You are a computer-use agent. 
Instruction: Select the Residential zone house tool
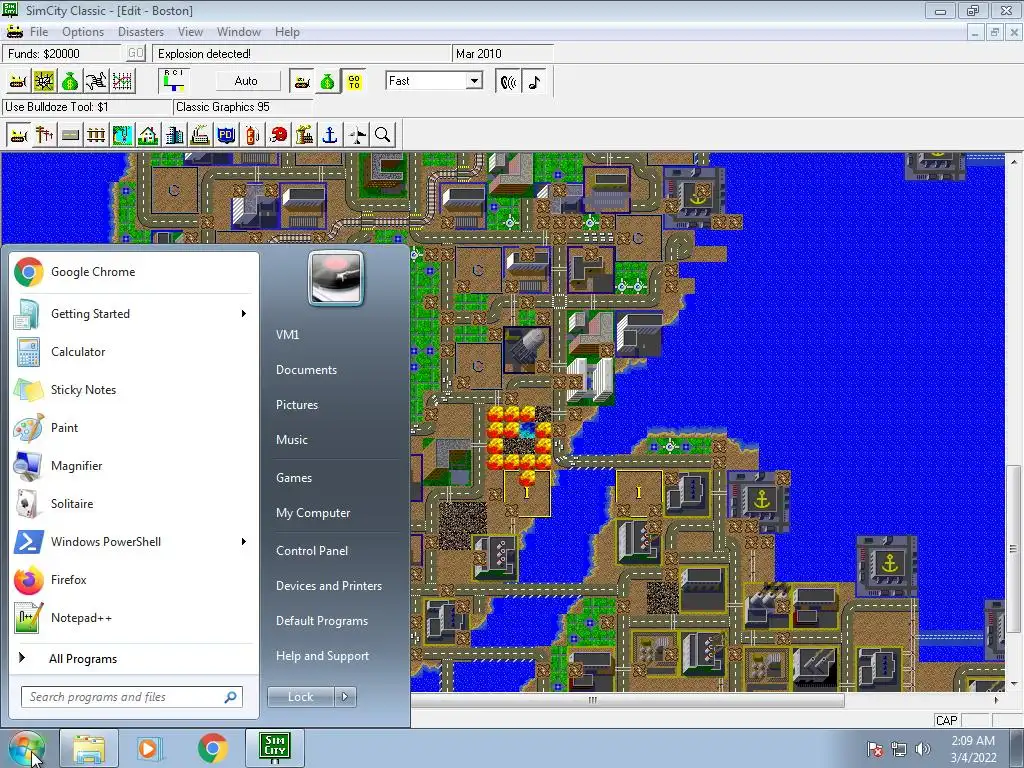(148, 135)
